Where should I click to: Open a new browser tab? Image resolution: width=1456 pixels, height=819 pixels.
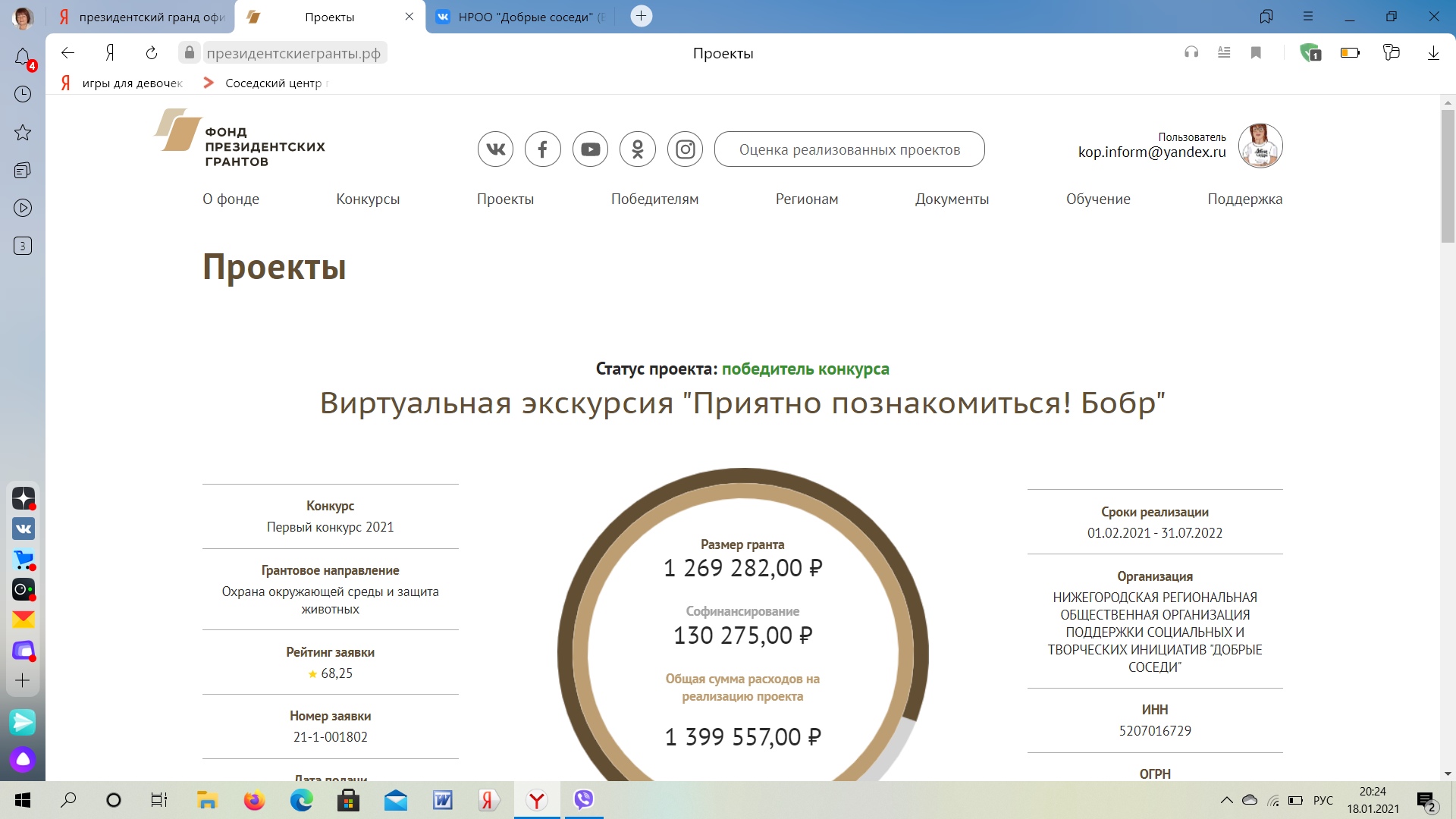coord(641,16)
